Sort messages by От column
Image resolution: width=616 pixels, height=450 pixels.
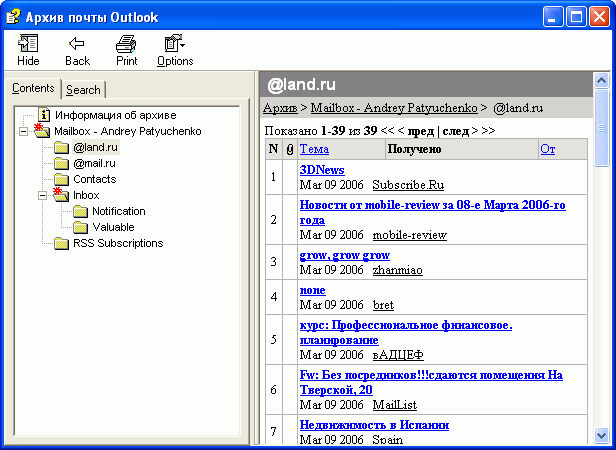tap(547, 149)
